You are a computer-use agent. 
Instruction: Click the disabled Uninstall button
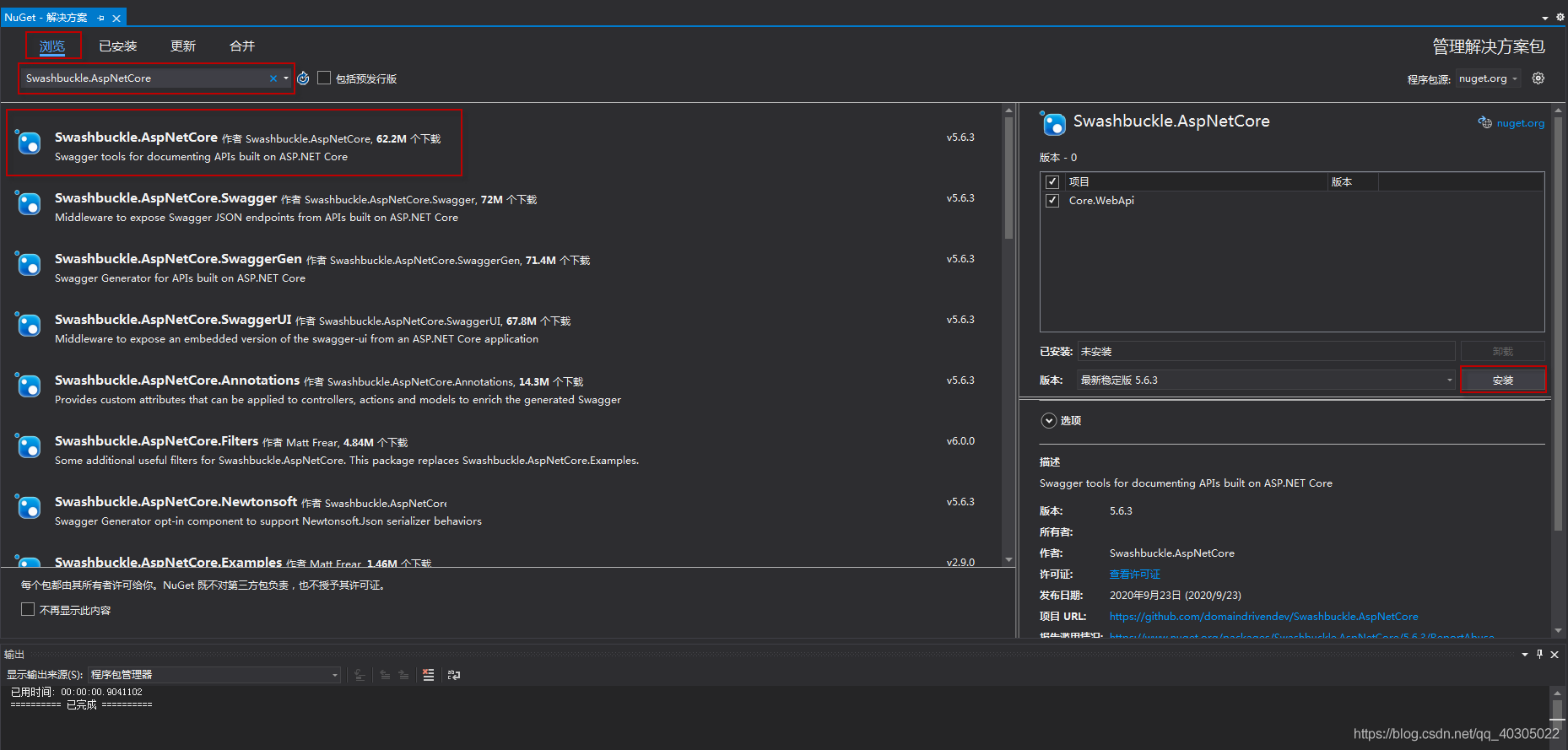pos(1503,351)
